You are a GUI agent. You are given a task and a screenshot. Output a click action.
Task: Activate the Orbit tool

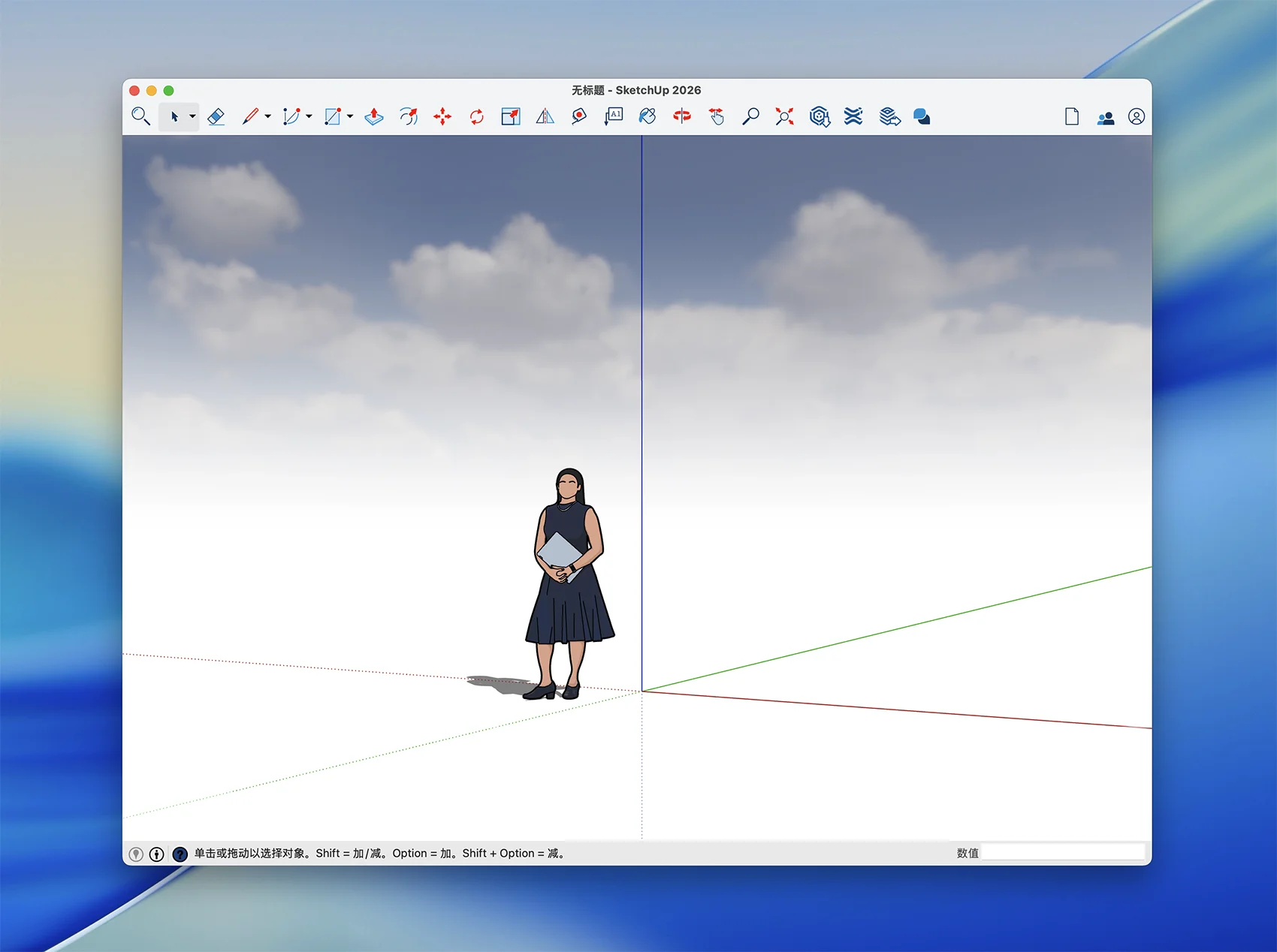click(x=682, y=116)
